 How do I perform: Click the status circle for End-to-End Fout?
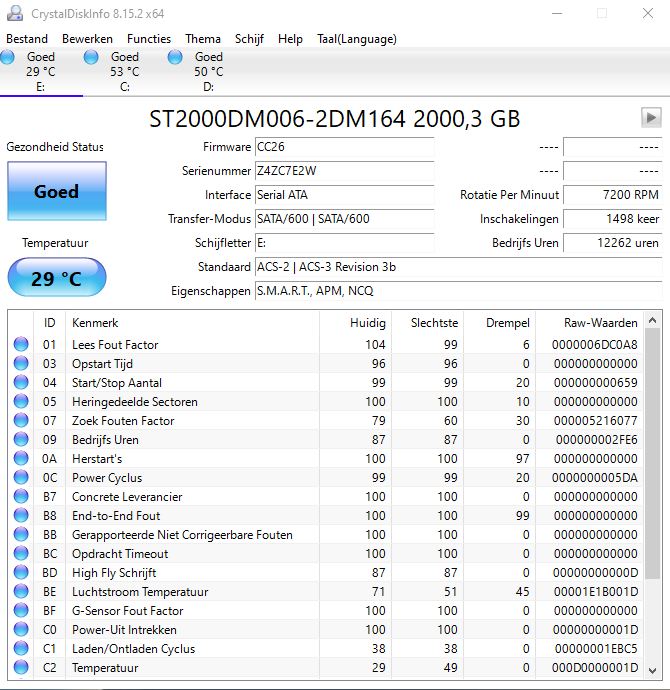(x=21, y=515)
